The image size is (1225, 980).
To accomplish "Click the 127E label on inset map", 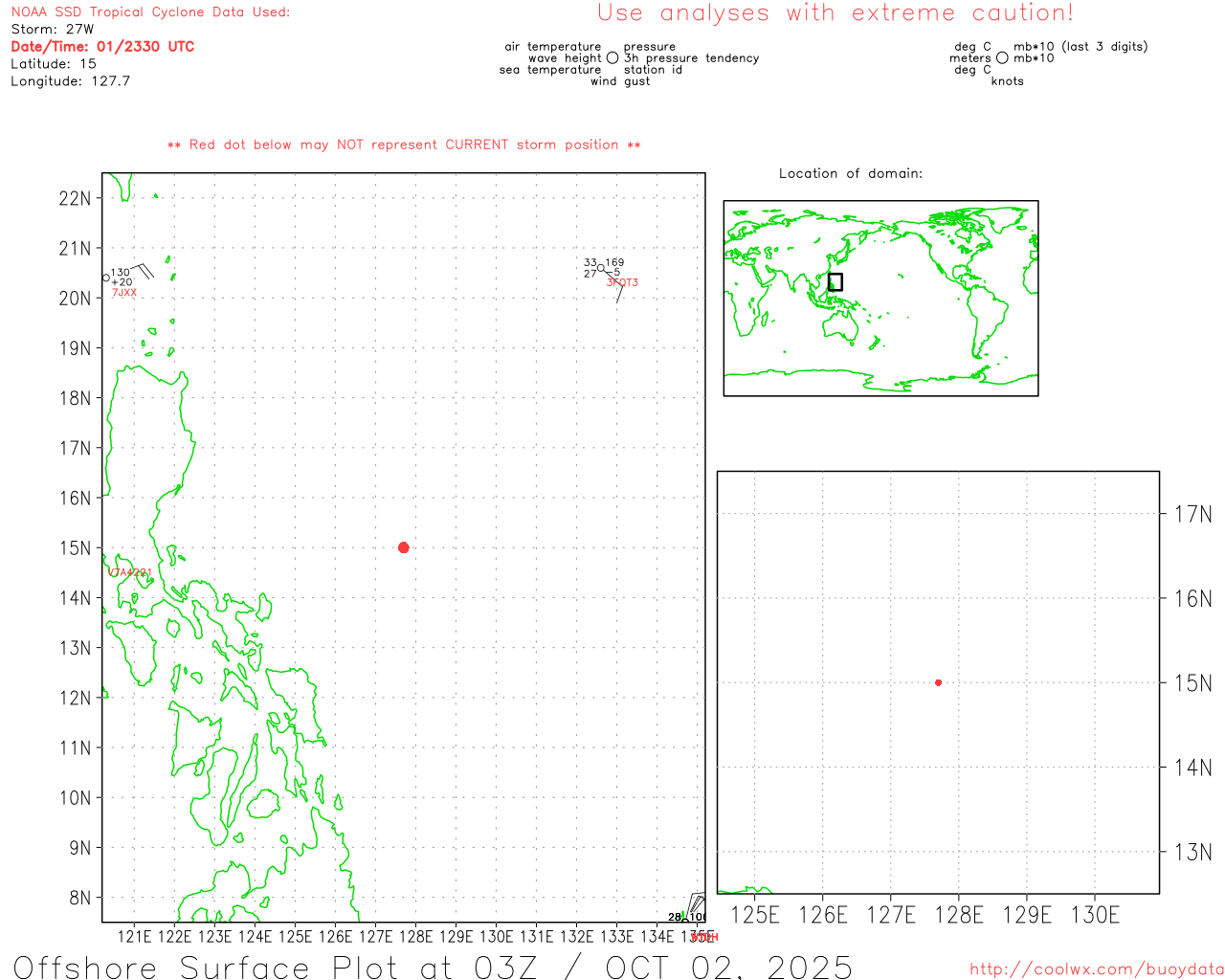I will coord(891,916).
